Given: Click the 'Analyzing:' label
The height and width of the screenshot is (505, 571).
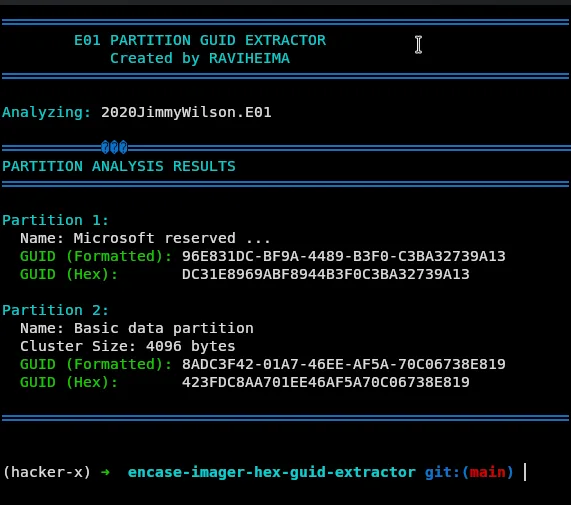Looking at the screenshot, I should tap(46, 113).
